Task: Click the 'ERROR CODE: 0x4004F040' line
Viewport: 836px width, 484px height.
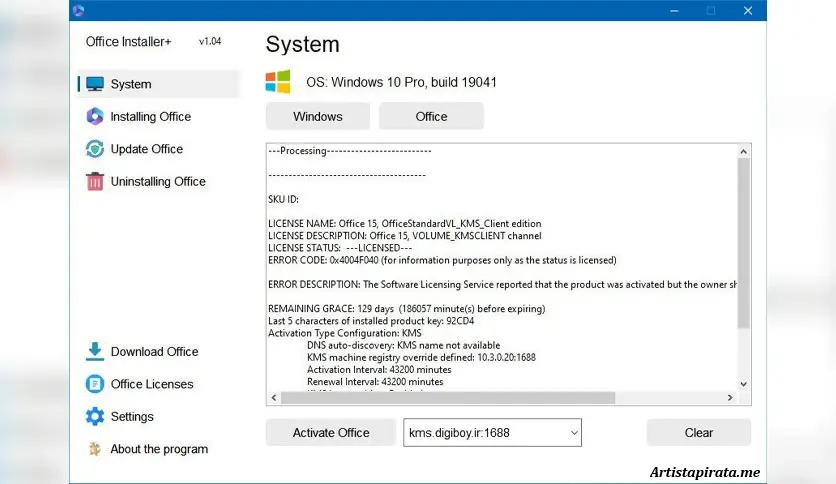Action: (x=442, y=260)
